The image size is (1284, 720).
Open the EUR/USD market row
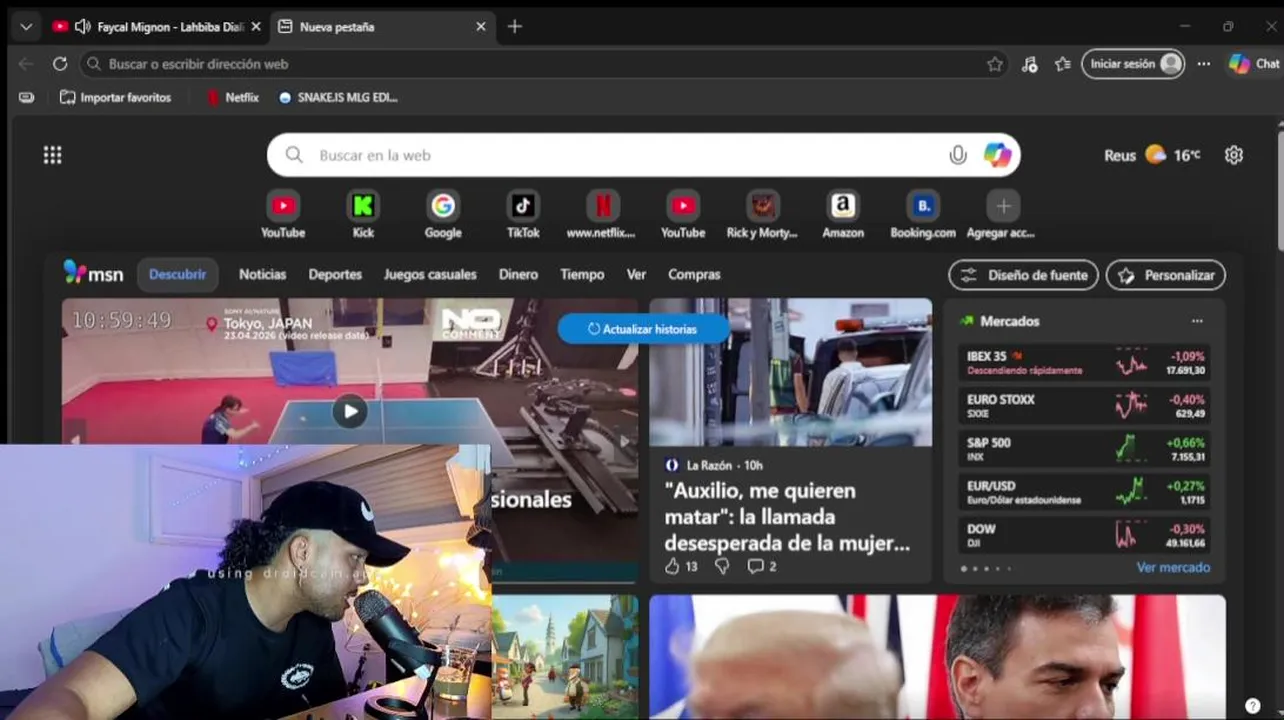(1085, 492)
